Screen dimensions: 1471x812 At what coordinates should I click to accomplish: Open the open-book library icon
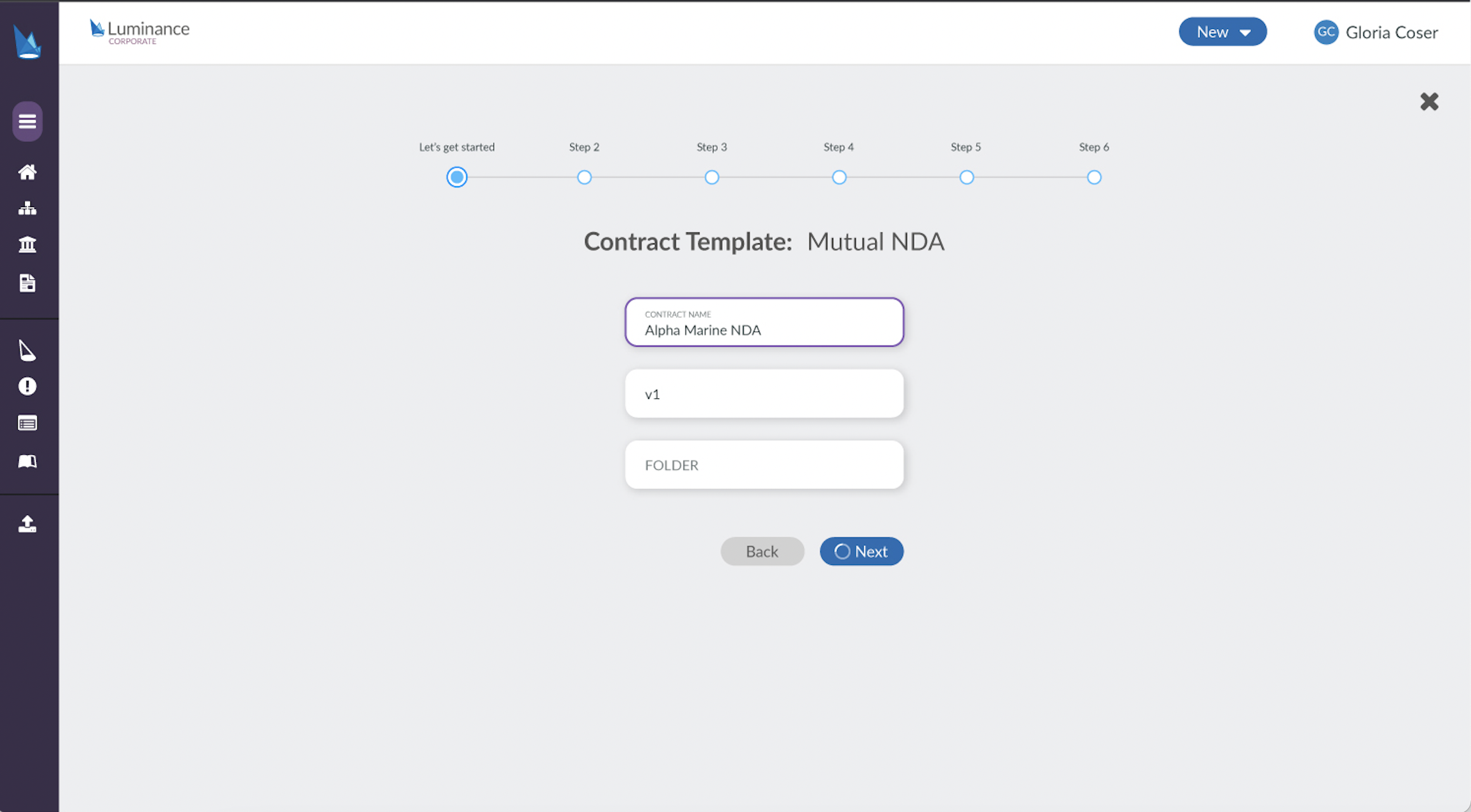(x=27, y=461)
